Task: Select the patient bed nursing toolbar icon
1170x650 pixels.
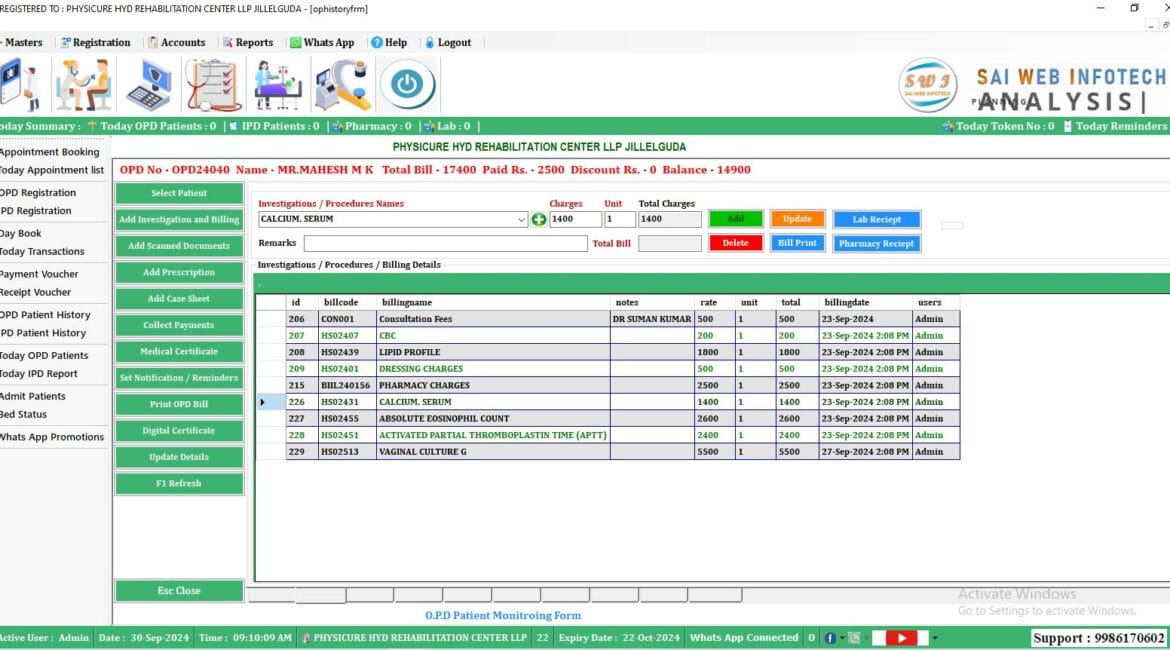Action: [278, 84]
